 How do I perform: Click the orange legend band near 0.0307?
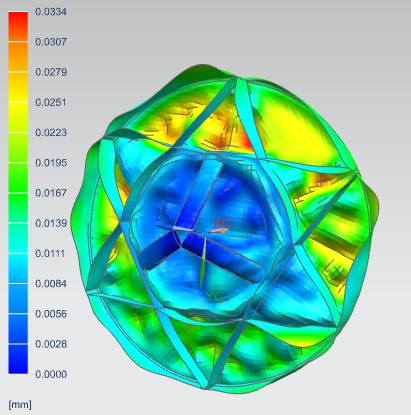tap(18, 57)
